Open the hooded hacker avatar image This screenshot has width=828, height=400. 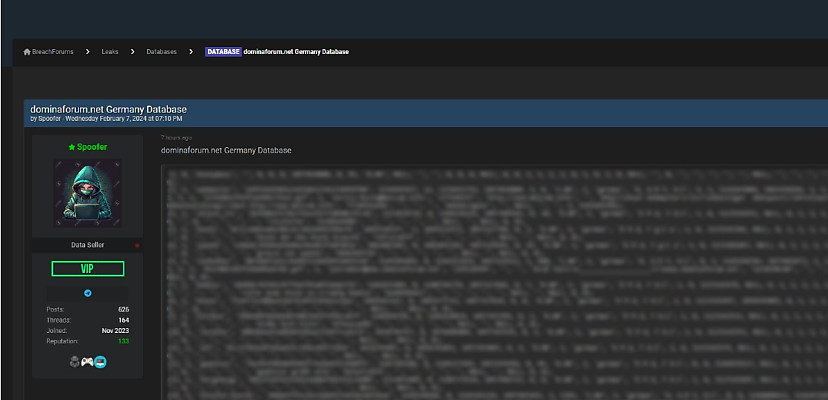pyautogui.click(x=87, y=193)
